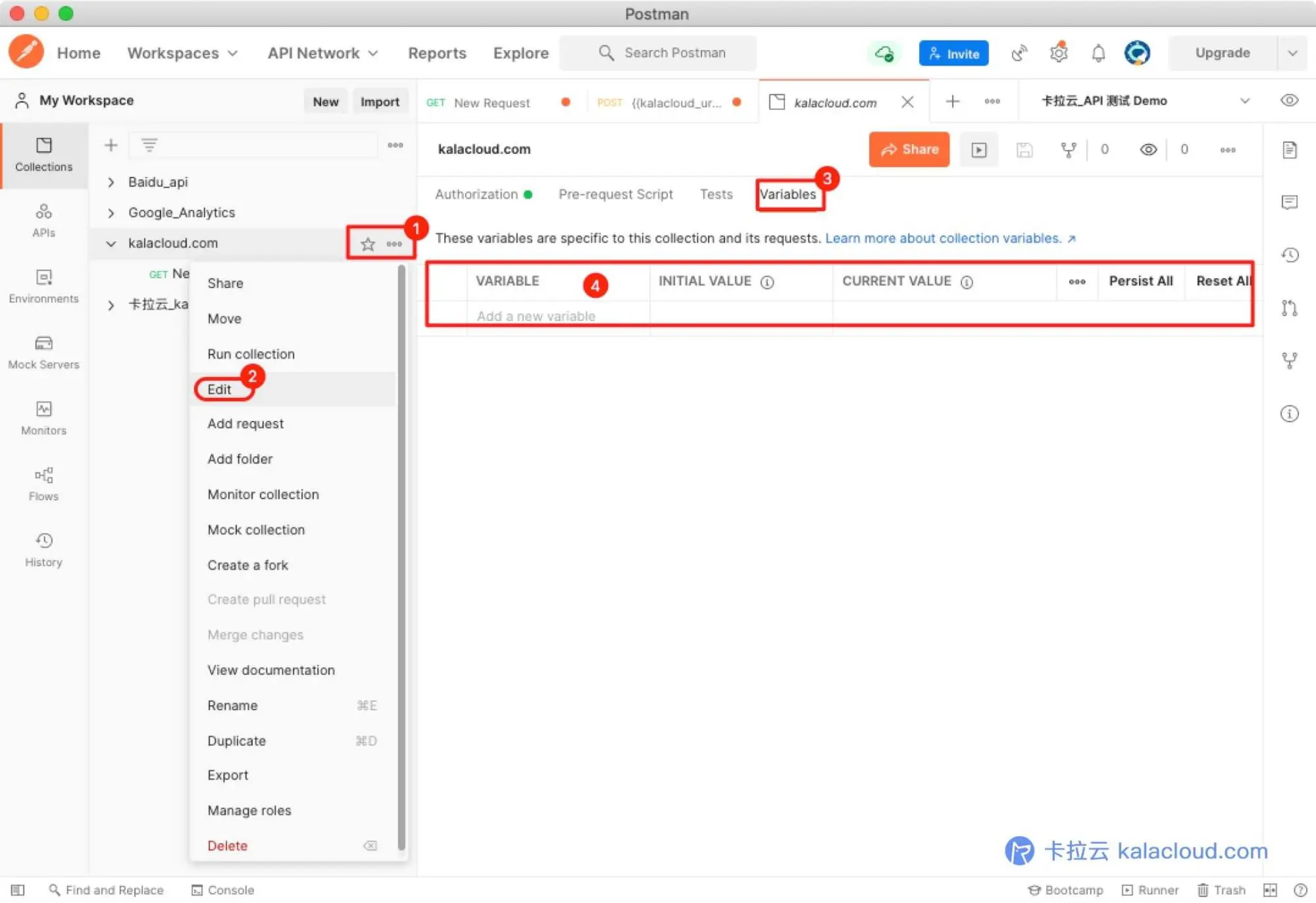
Task: Click the save disk icon
Action: coord(1024,150)
